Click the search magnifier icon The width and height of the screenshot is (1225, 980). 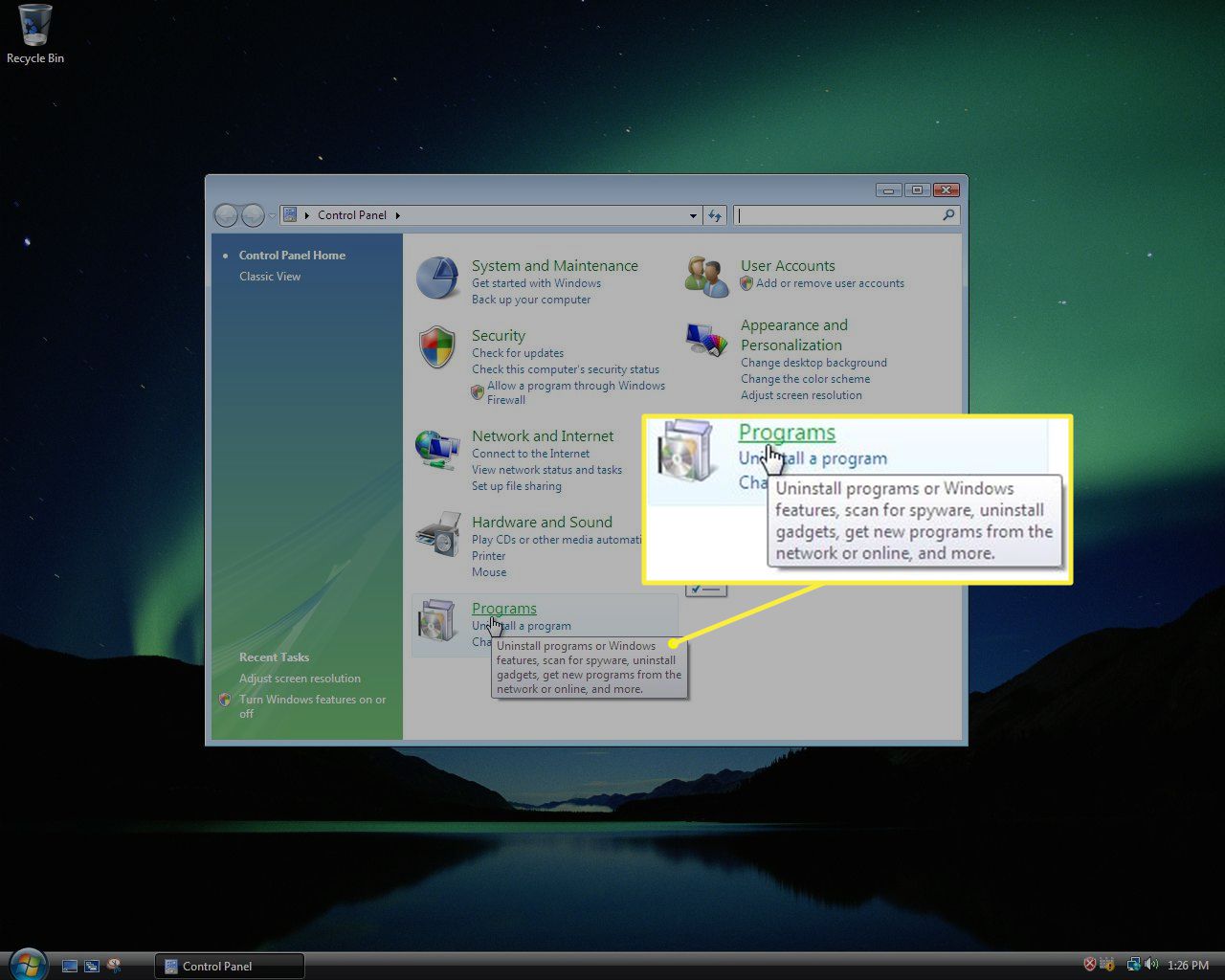pos(948,215)
